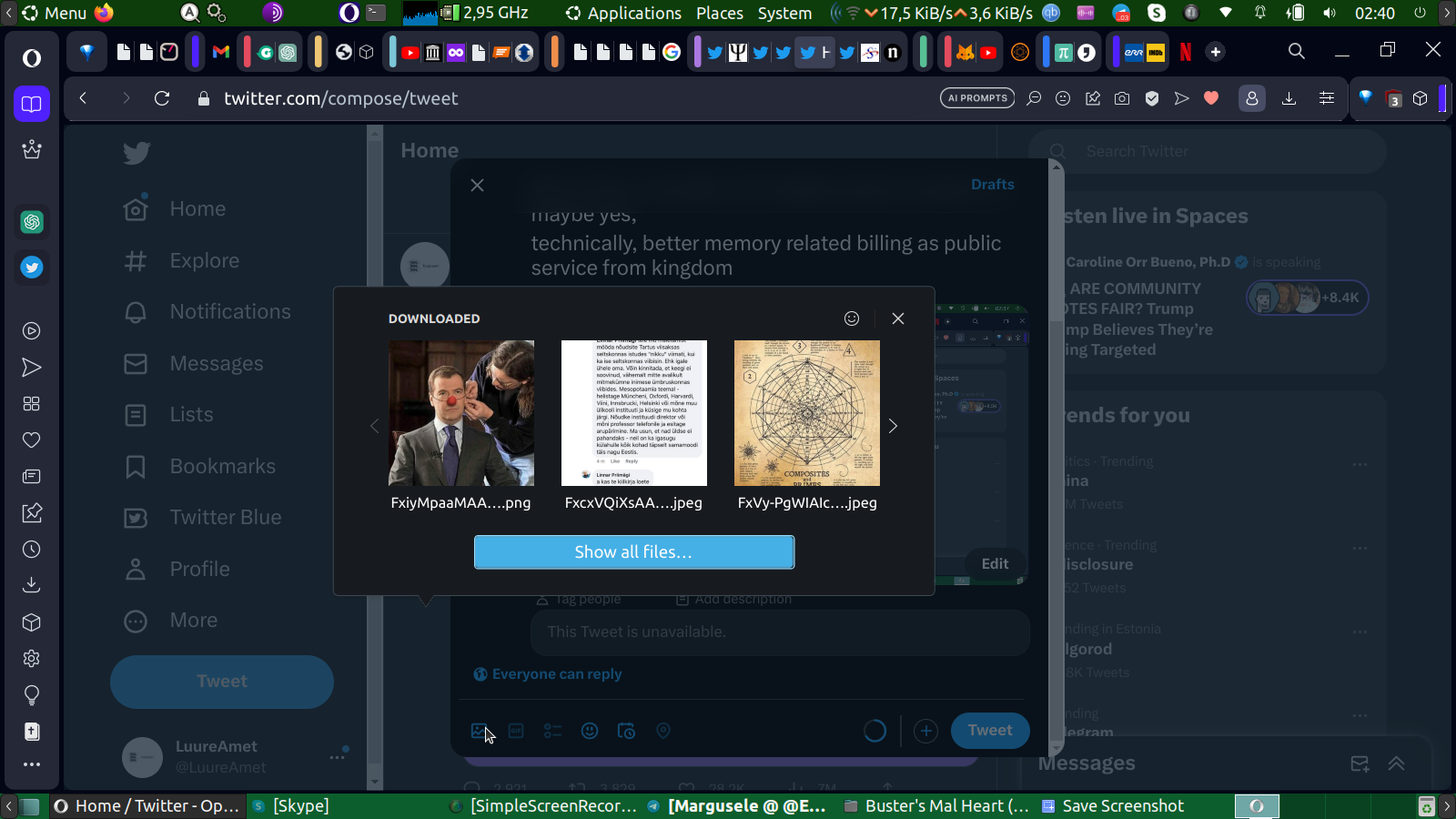Select the FxVy-PgWIAIc jpeg thumbnail
The height and width of the screenshot is (819, 1456).
click(807, 413)
